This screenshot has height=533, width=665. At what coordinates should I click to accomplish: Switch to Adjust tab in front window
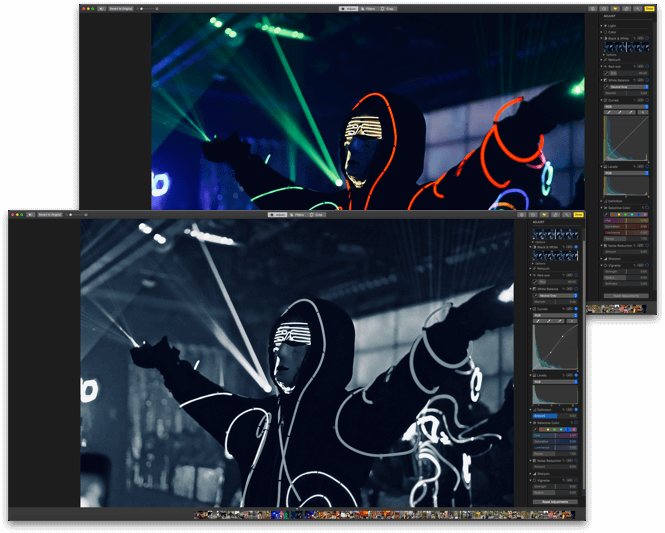click(277, 215)
